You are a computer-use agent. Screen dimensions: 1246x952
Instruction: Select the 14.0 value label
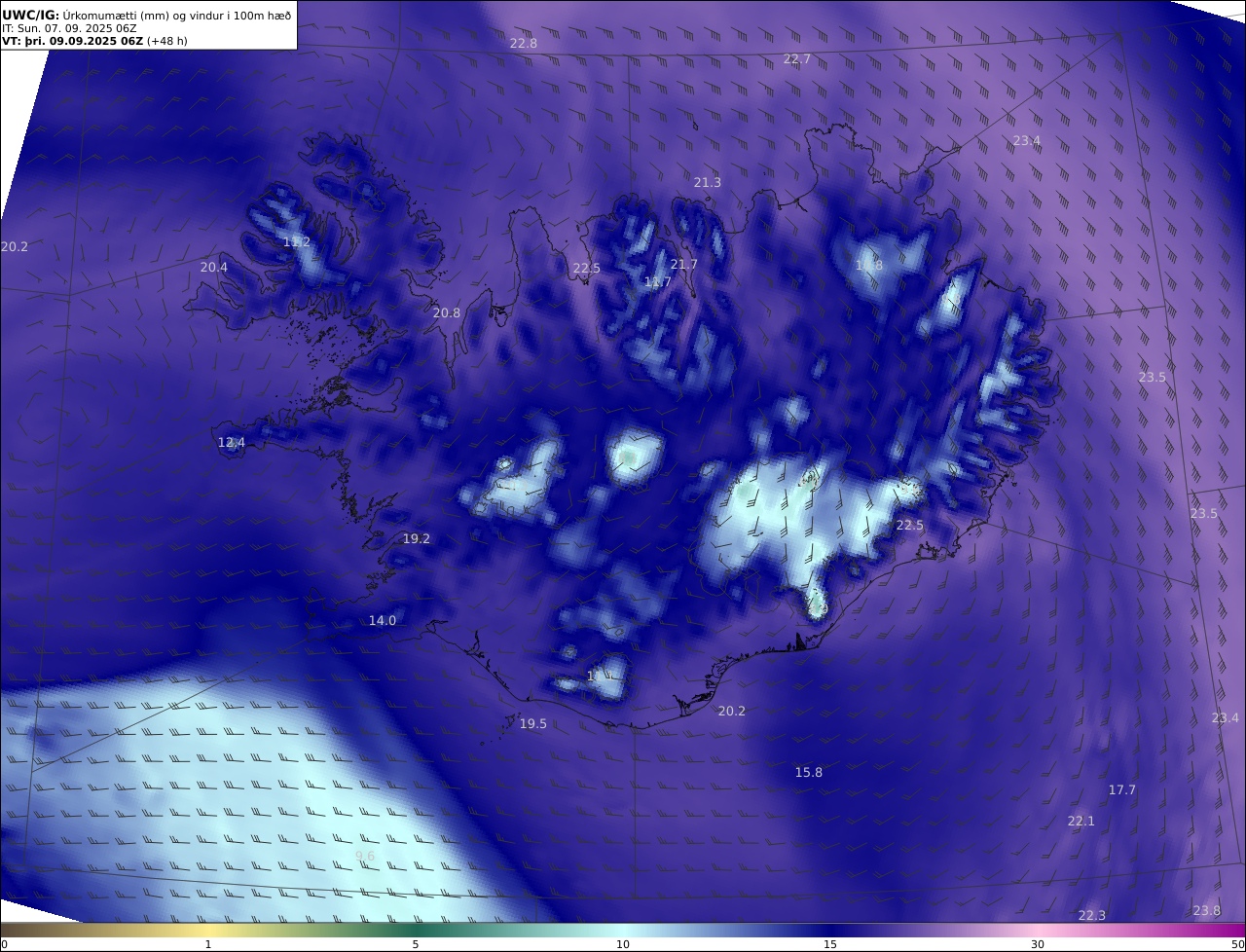(x=383, y=621)
